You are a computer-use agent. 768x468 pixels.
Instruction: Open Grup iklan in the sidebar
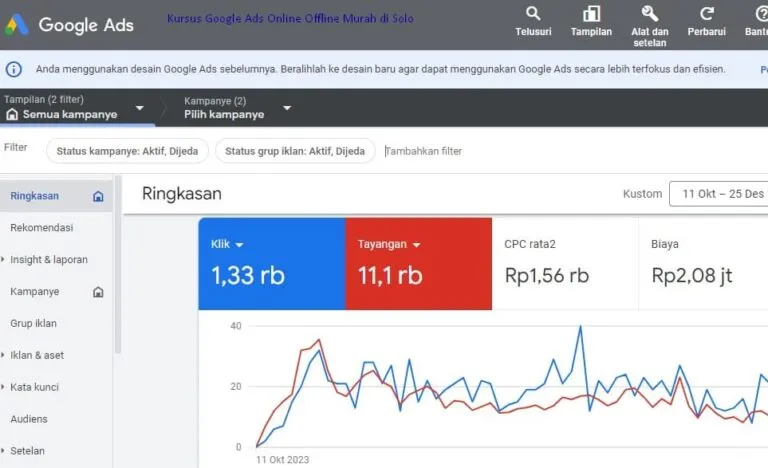coord(33,323)
